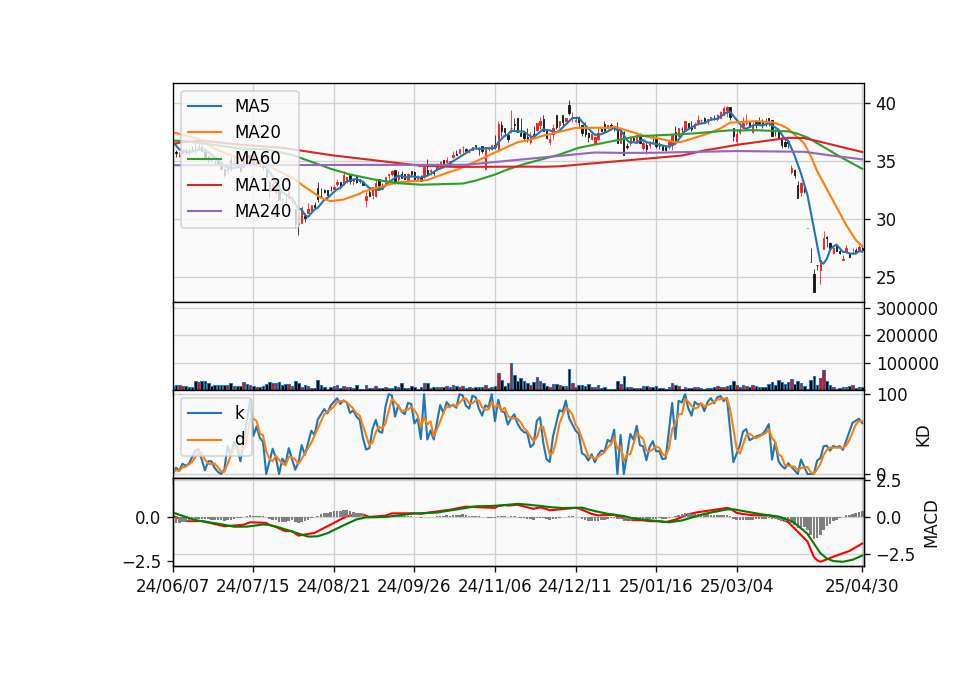960x690 pixels.
Task: Click date label 25/01/16
Action: click(656, 586)
